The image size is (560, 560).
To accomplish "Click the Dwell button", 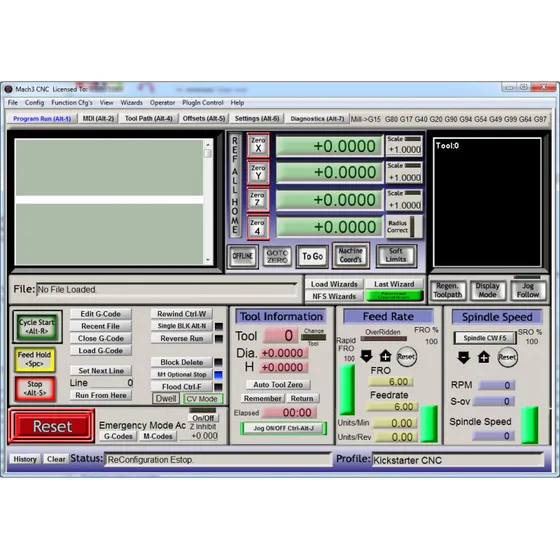I will point(166,399).
